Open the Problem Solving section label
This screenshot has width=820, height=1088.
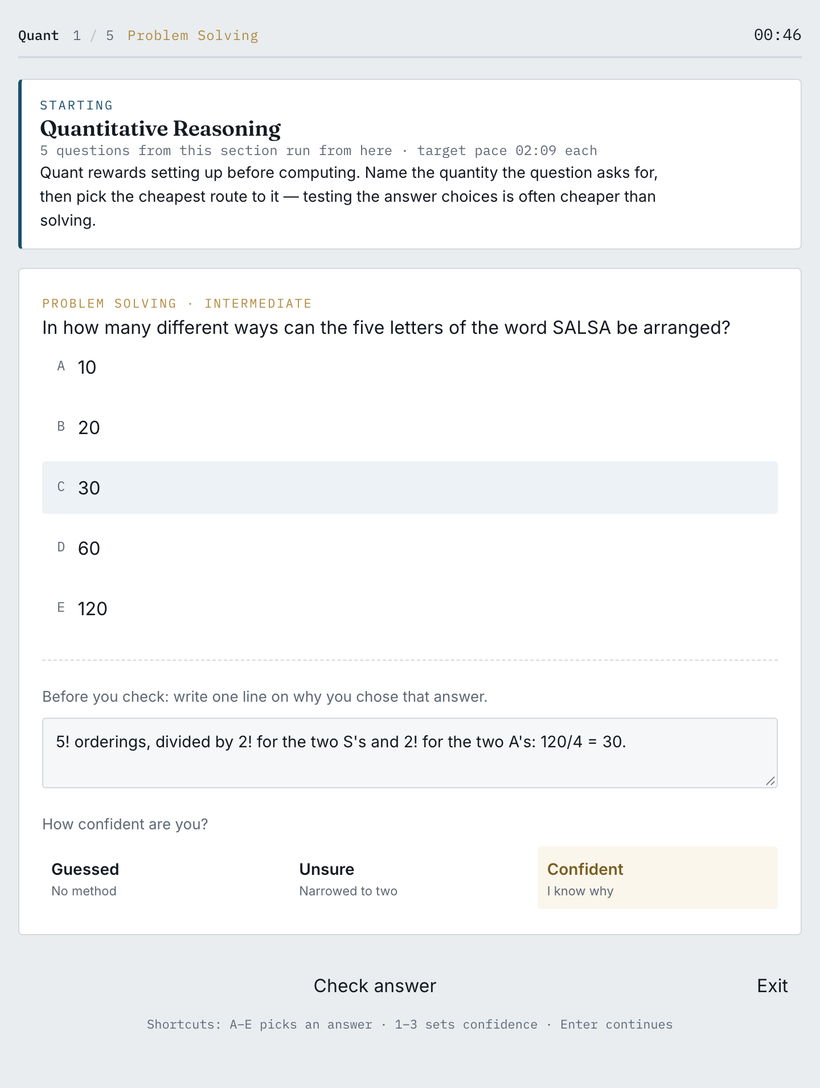pyautogui.click(x=193, y=35)
